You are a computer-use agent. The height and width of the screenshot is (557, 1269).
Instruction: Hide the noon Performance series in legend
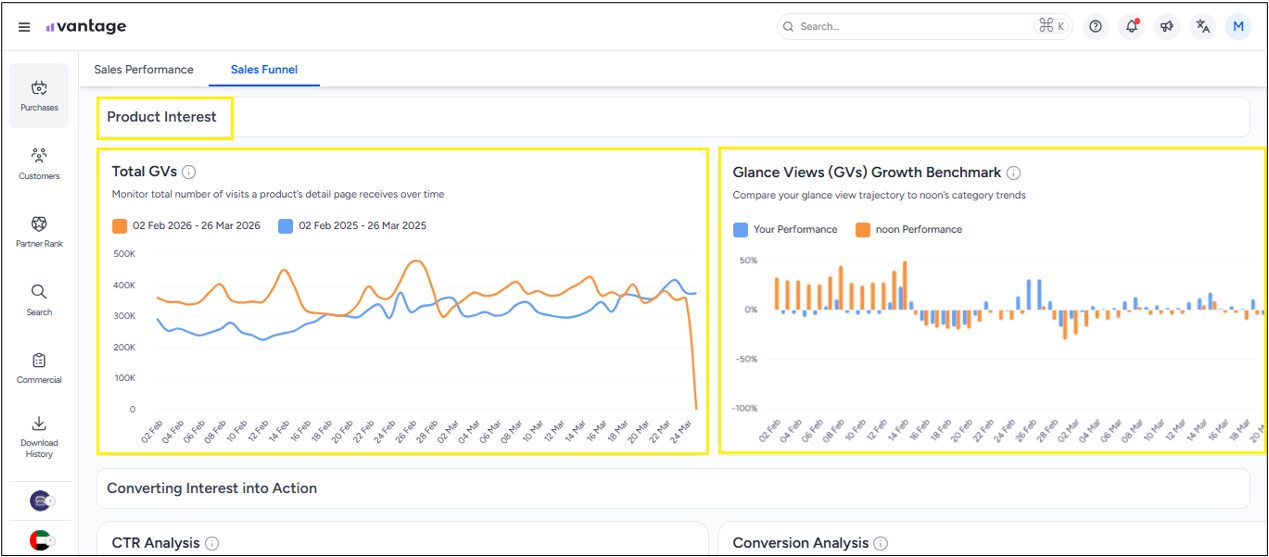click(x=908, y=230)
